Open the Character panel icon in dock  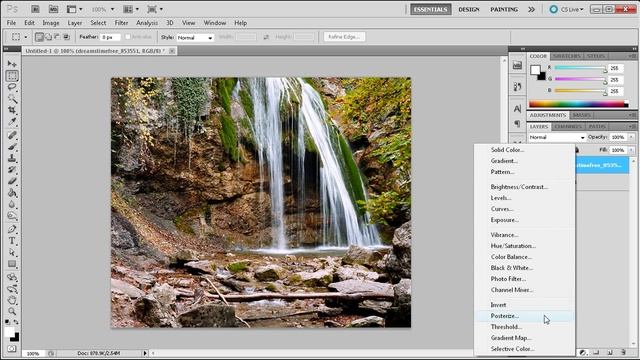[x=517, y=109]
